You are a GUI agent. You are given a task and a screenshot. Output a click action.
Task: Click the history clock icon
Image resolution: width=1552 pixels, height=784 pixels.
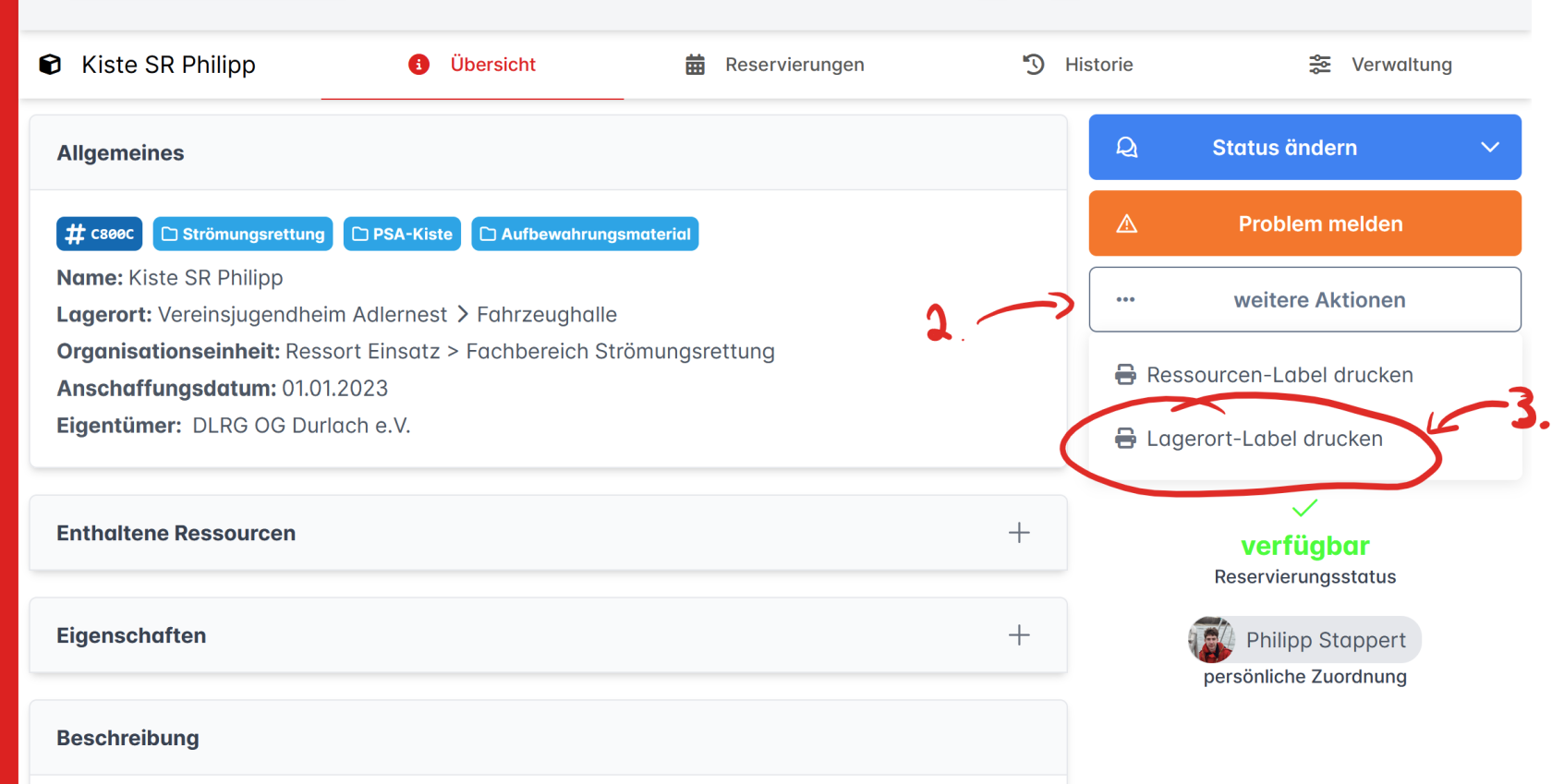(1034, 65)
